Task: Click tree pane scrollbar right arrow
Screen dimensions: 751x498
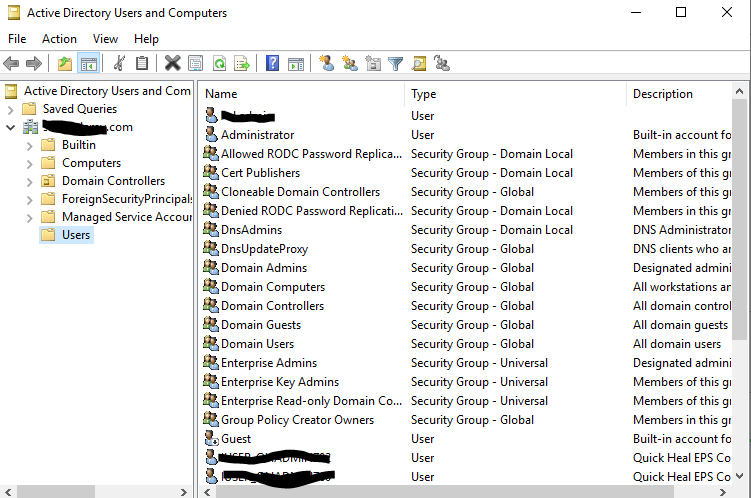Action: (183, 492)
